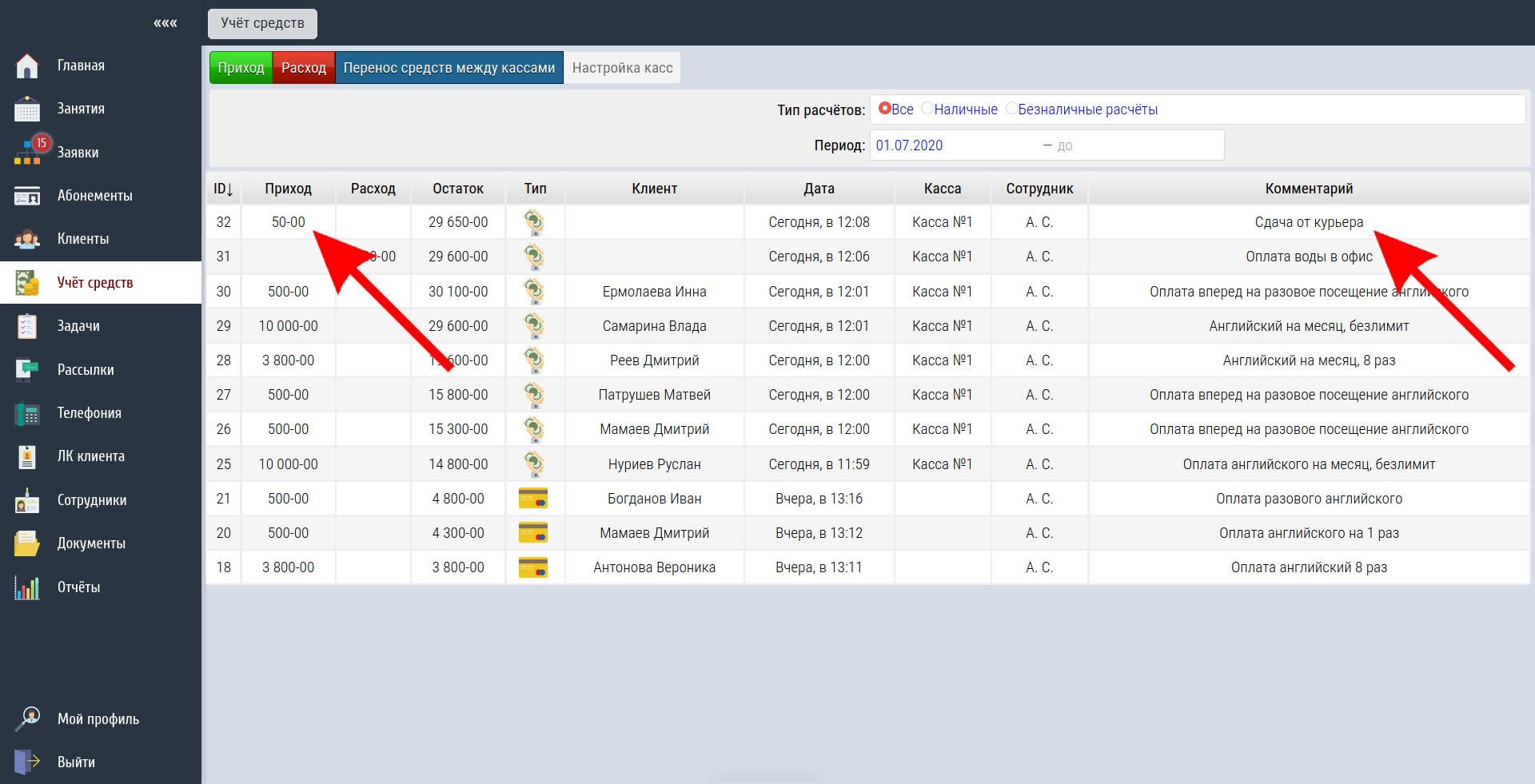The height and width of the screenshot is (784, 1535).
Task: Click the Комментарий column header
Action: 1309,189
